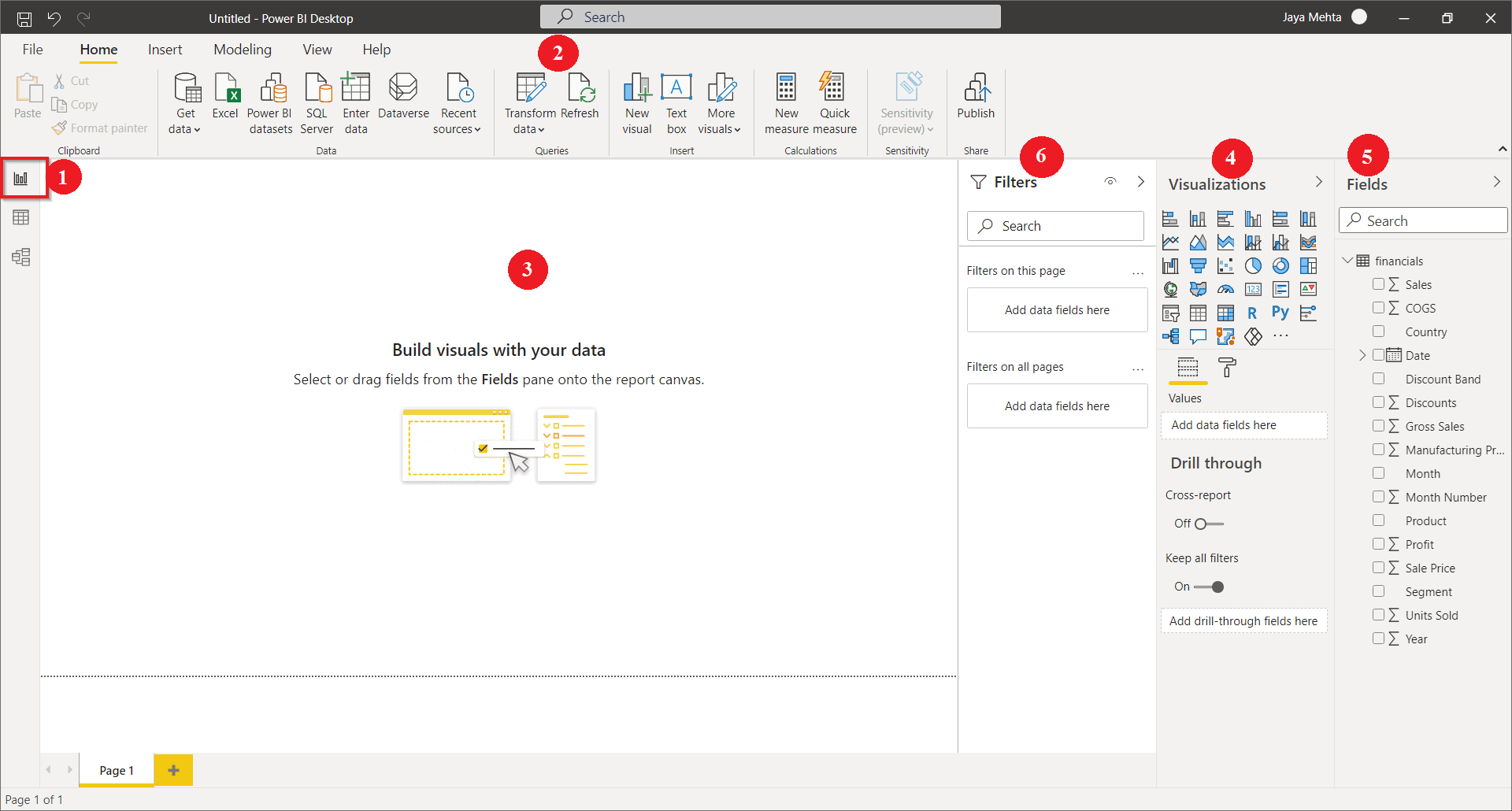Image resolution: width=1512 pixels, height=811 pixels.
Task: Switch to the Modeling ribbon tab
Action: (242, 49)
